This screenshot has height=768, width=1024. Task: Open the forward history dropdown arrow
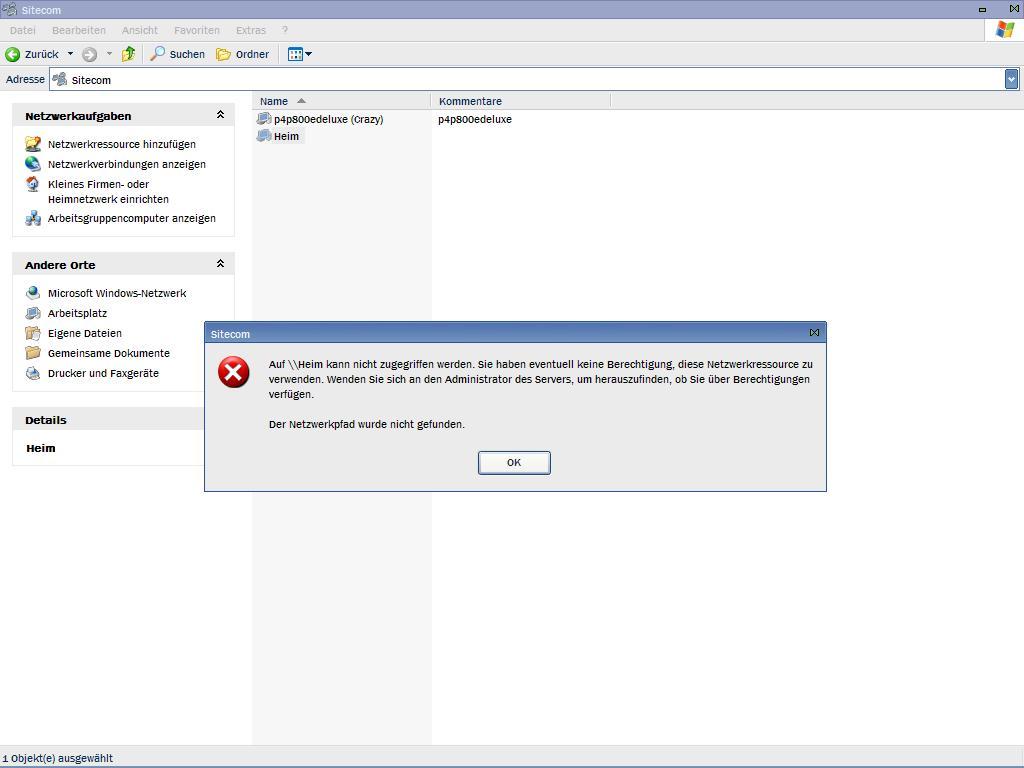109,54
